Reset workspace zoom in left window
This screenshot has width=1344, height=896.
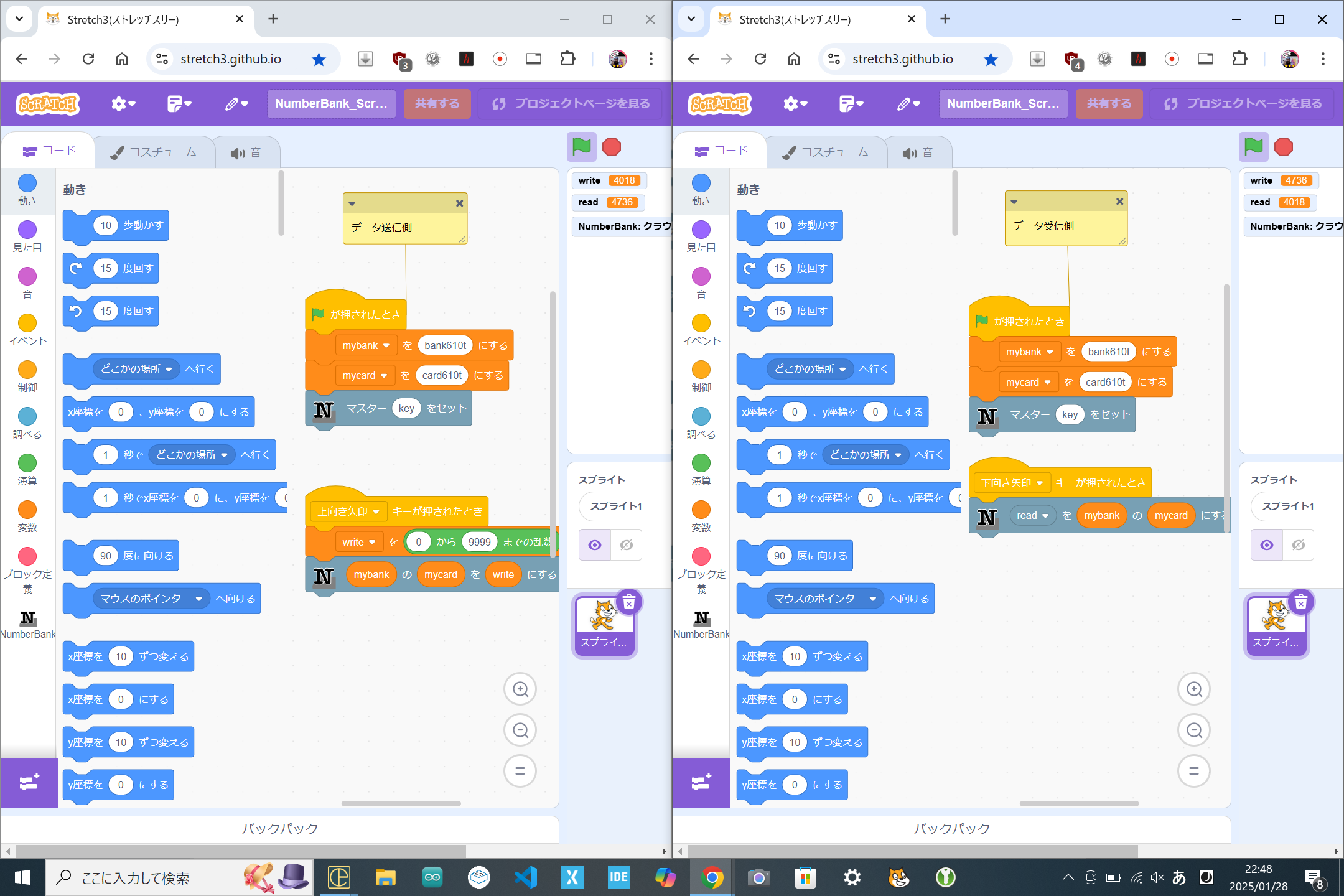coord(520,772)
